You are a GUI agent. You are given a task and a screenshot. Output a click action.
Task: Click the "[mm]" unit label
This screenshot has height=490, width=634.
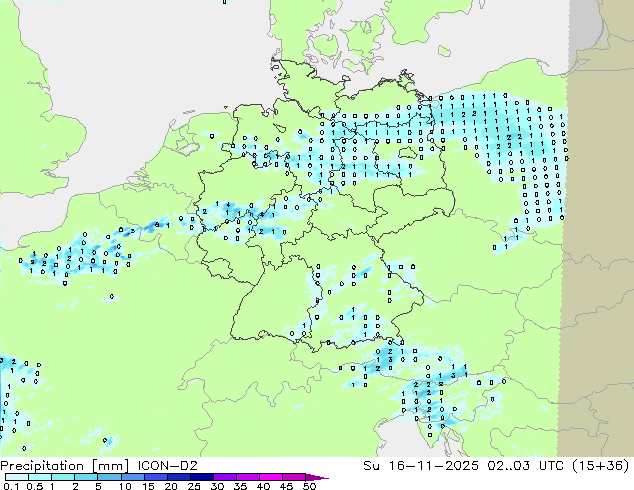coord(110,466)
